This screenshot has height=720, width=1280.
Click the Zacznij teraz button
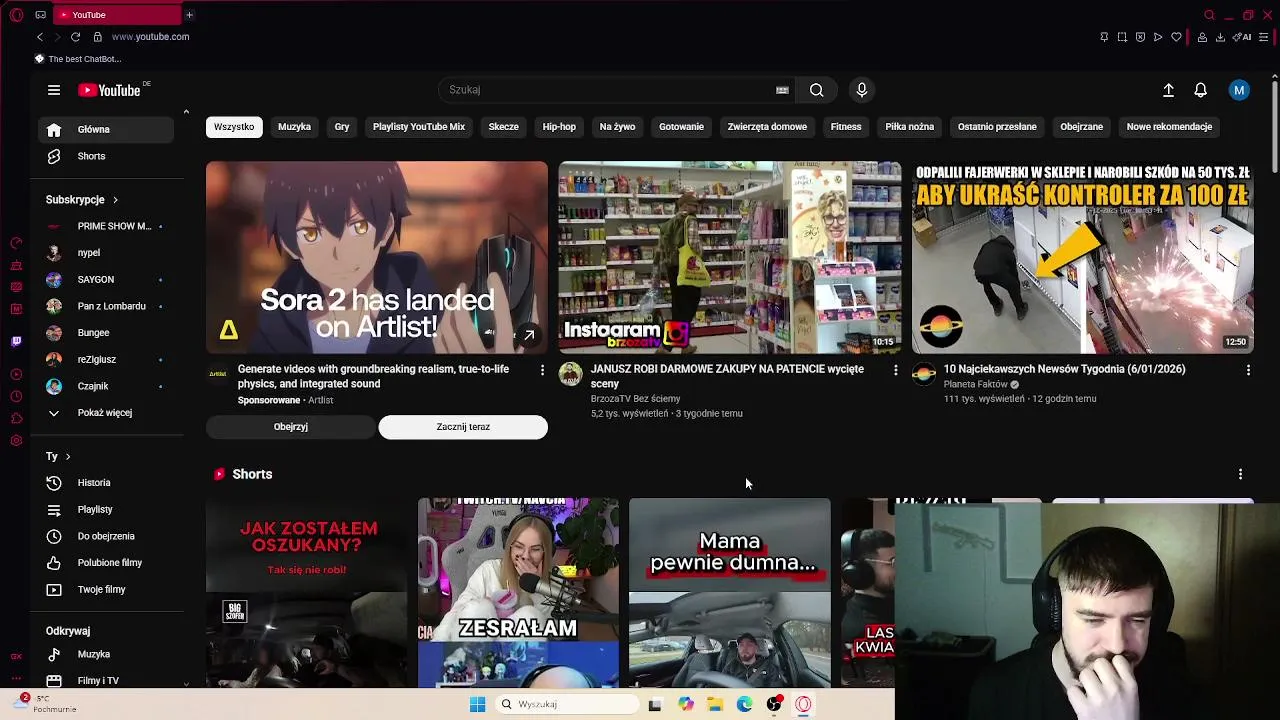coord(463,427)
